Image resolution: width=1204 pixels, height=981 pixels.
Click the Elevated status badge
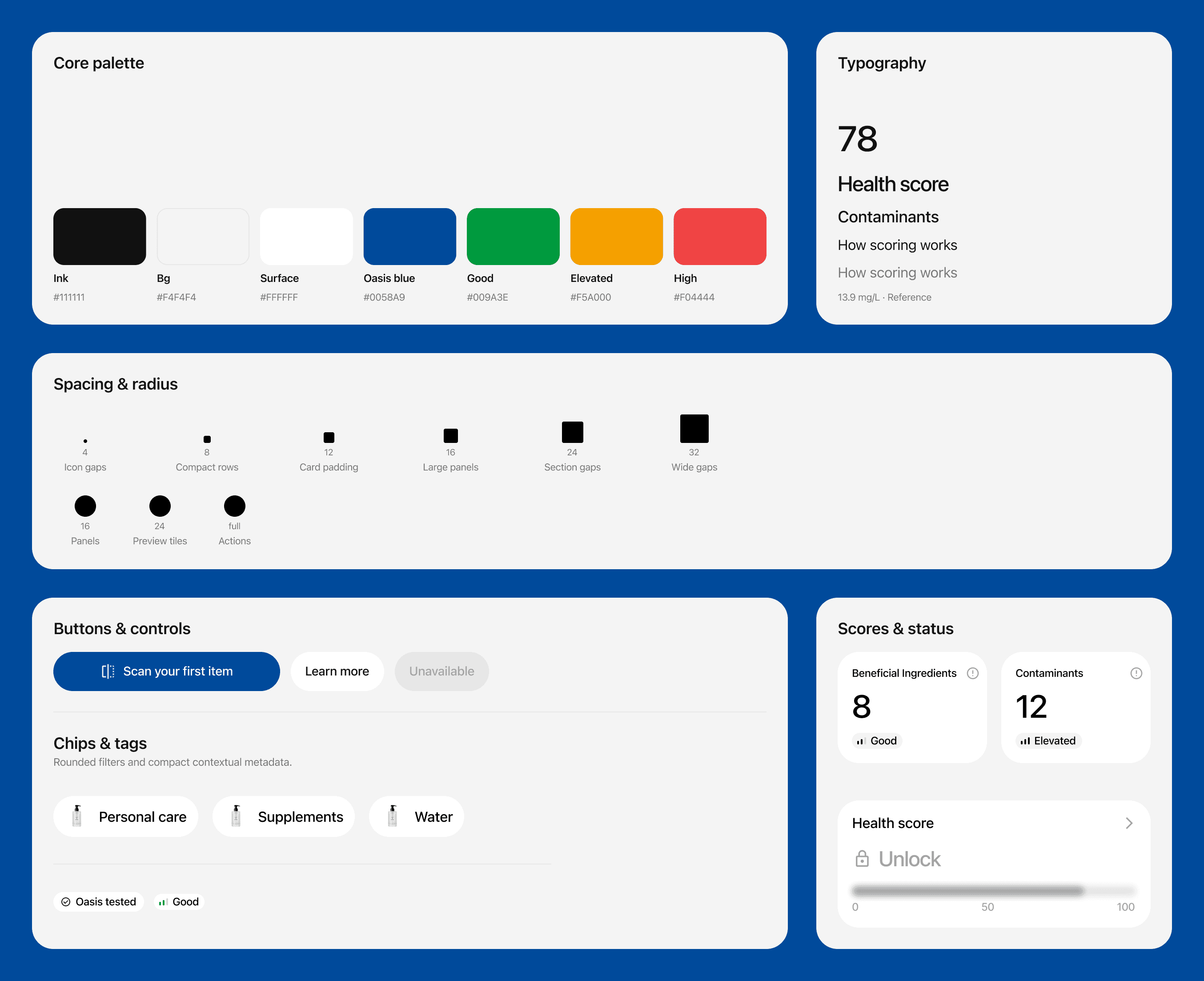click(x=1049, y=741)
